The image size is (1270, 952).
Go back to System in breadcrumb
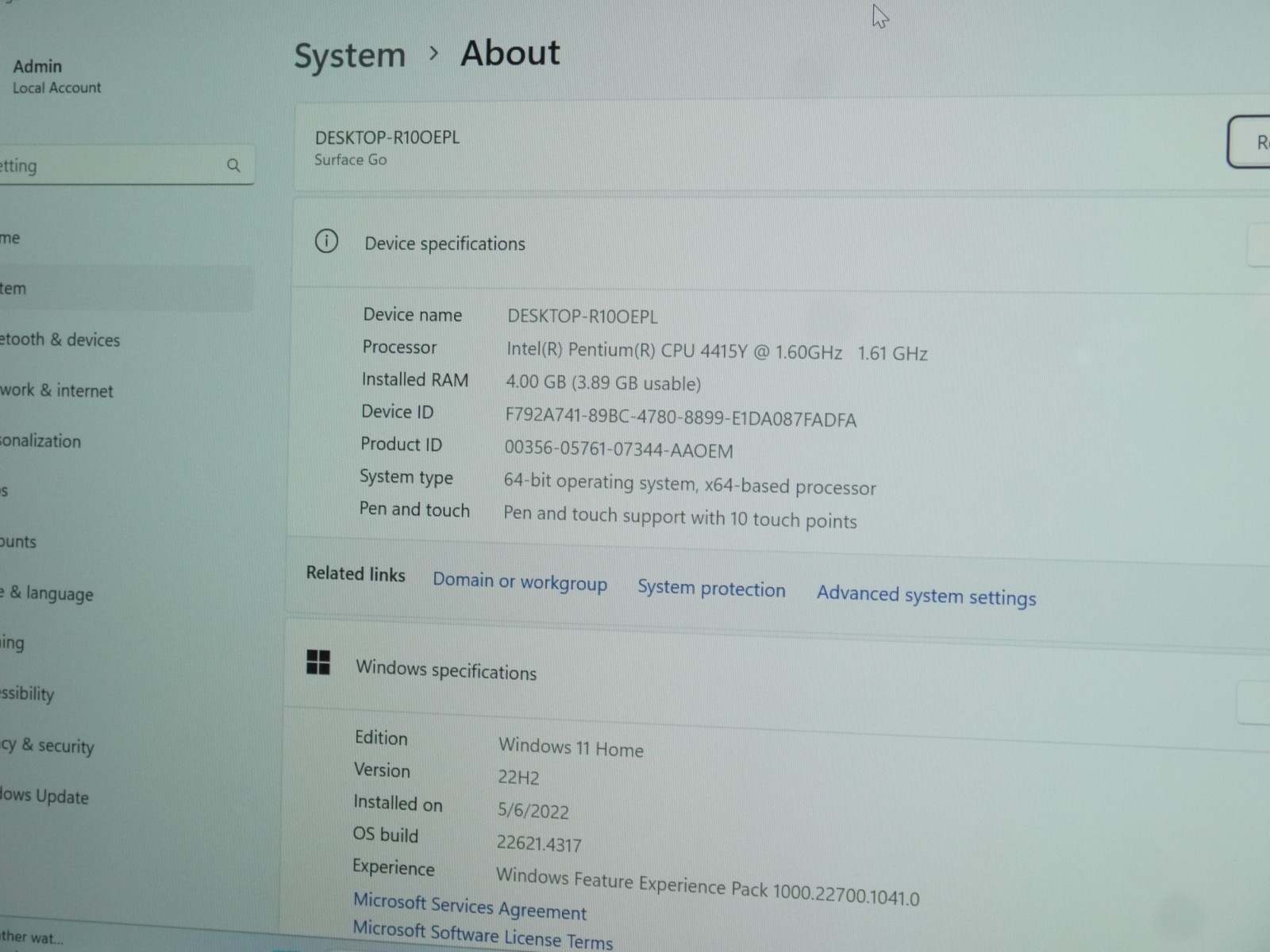point(349,56)
